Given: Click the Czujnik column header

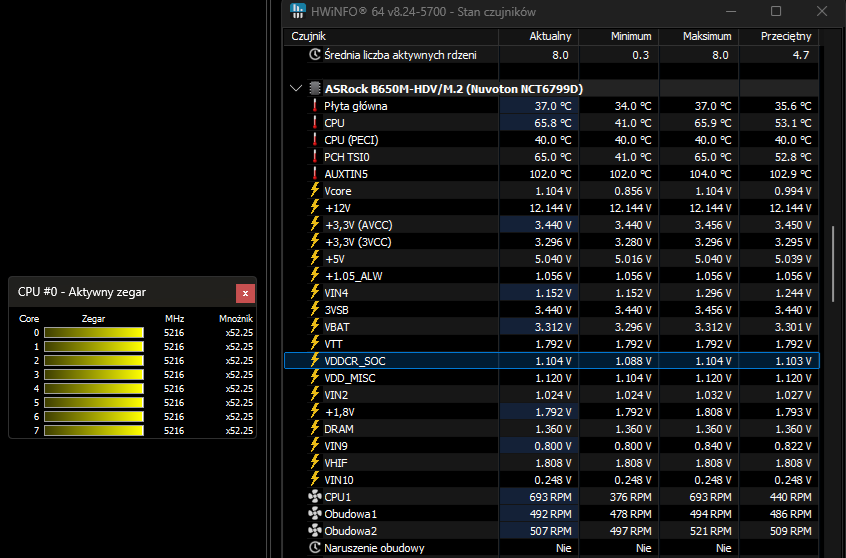Looking at the screenshot, I should (x=308, y=36).
